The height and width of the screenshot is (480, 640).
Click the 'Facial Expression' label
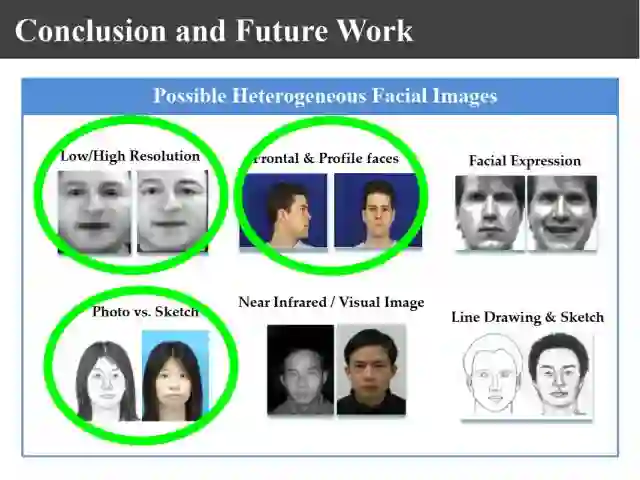525,160
